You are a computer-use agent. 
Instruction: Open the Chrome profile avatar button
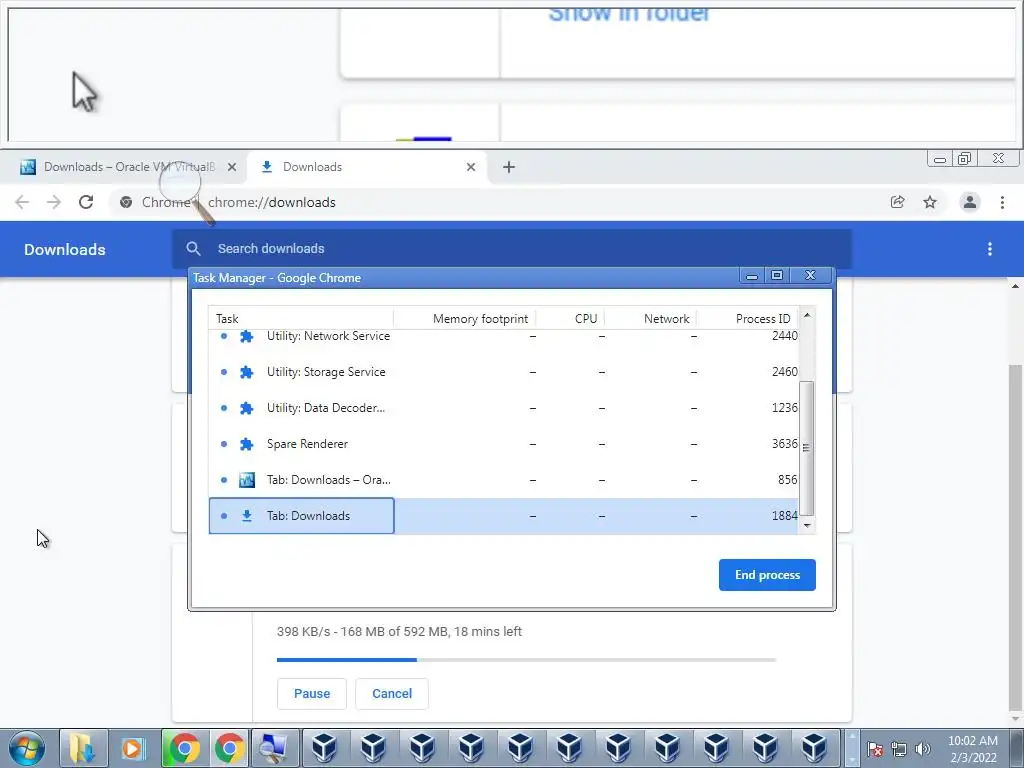(x=970, y=202)
